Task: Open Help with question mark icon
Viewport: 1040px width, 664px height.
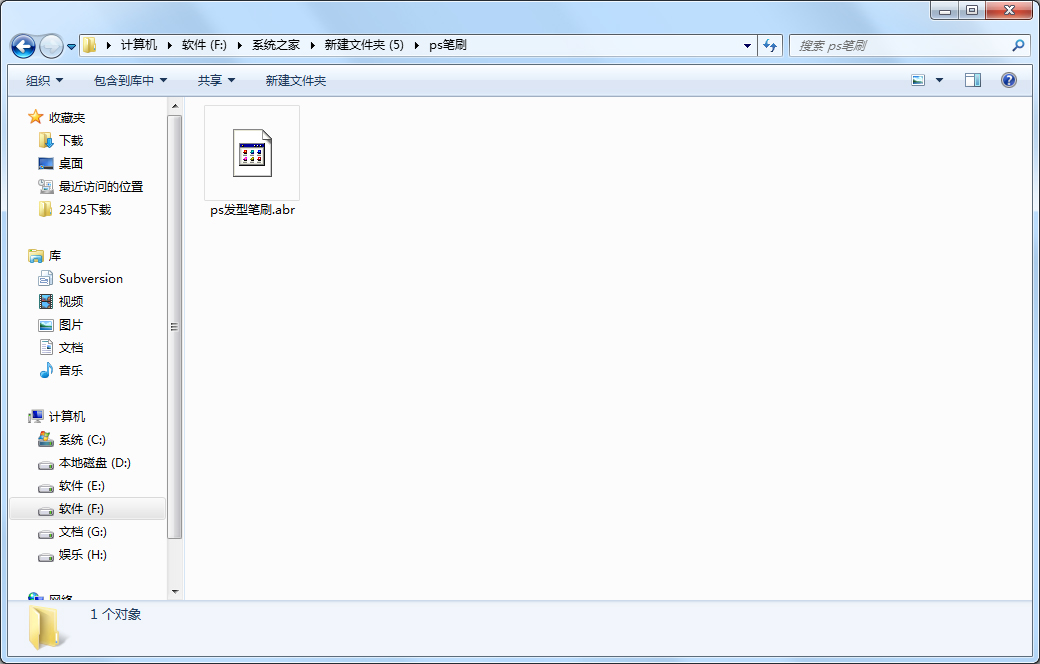Action: pos(1009,80)
